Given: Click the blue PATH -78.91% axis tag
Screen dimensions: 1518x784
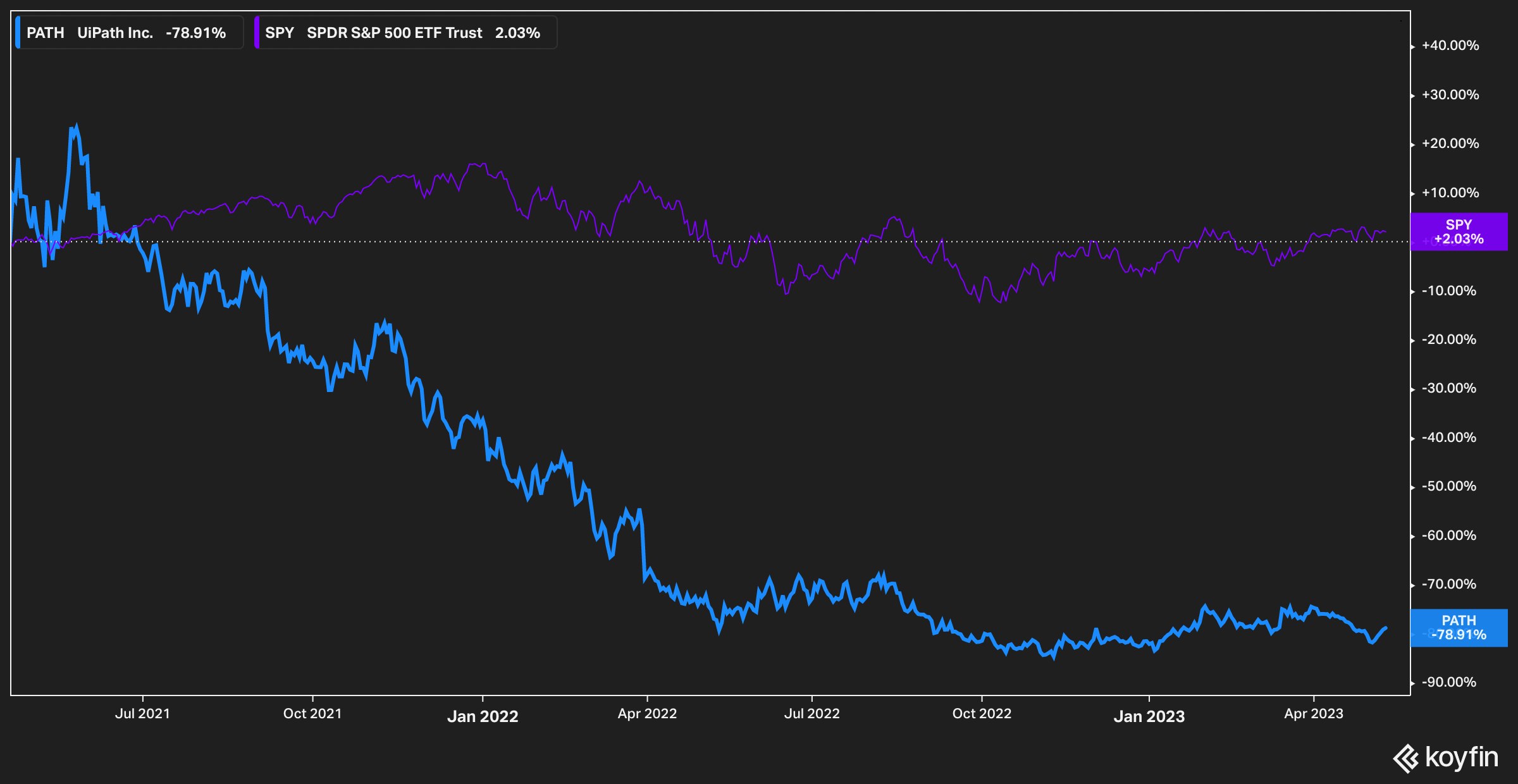Looking at the screenshot, I should tap(1459, 628).
